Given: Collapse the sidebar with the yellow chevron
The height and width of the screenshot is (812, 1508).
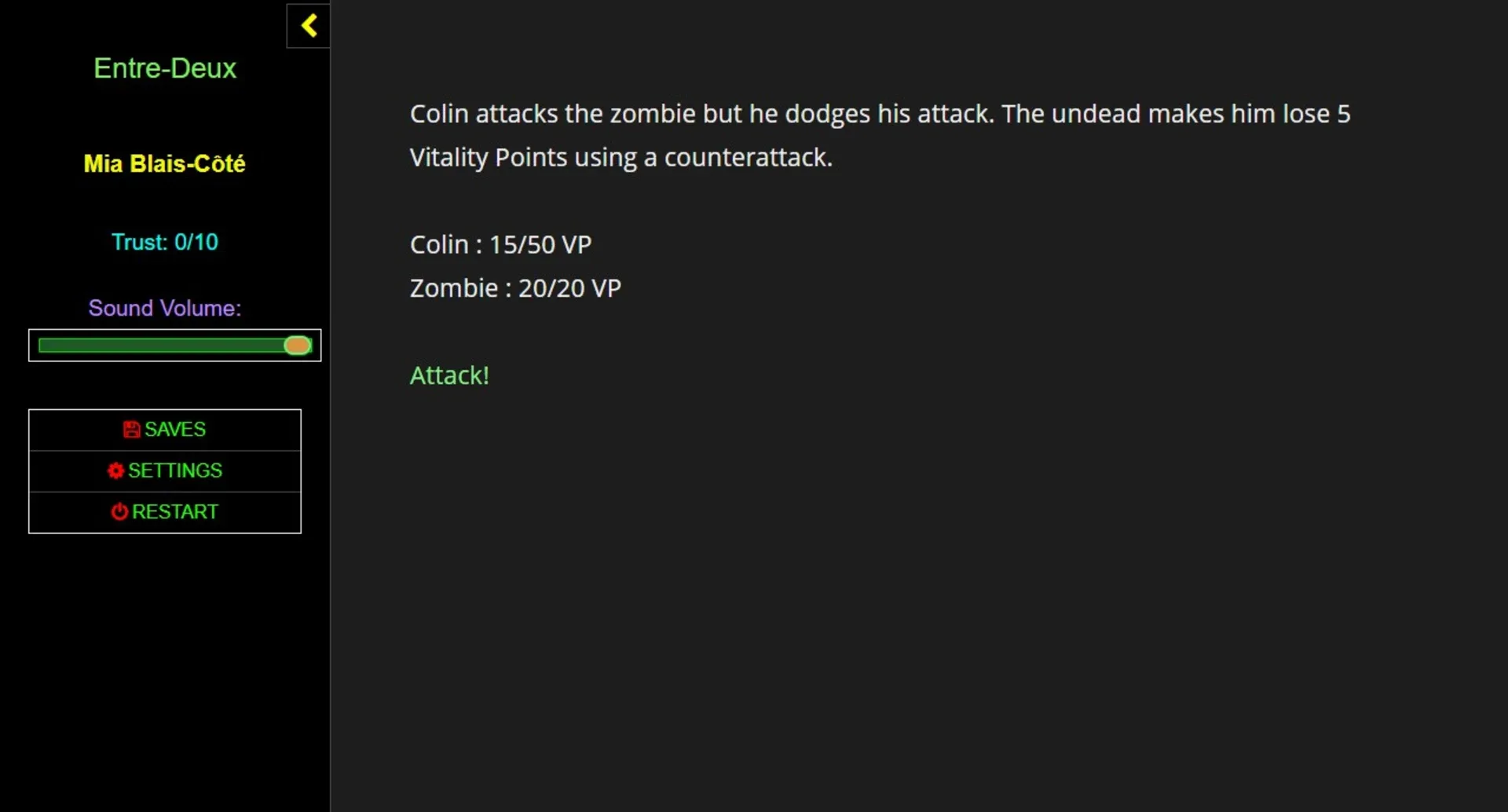Looking at the screenshot, I should (309, 26).
